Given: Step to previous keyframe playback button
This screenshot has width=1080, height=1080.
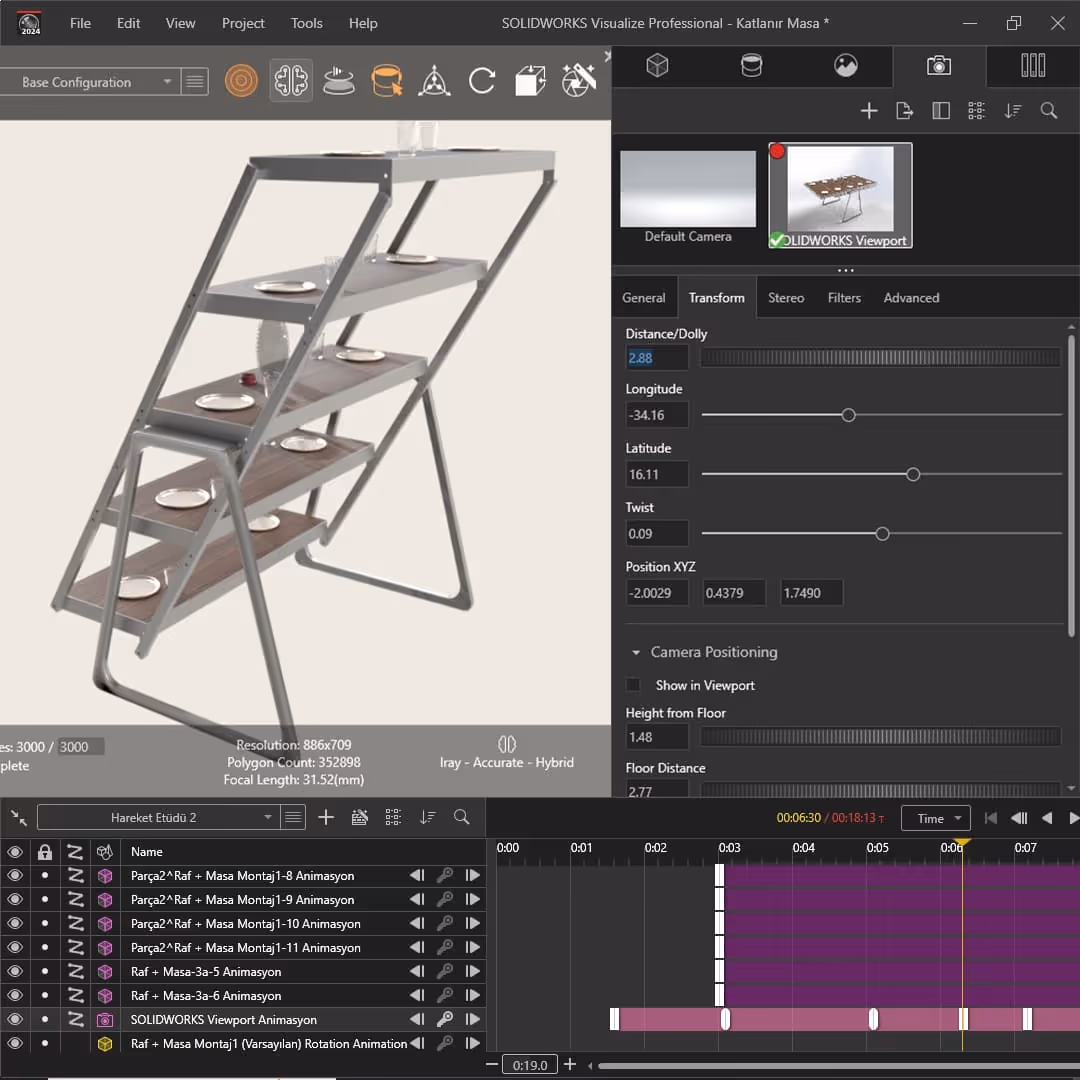Looking at the screenshot, I should coord(1019,818).
